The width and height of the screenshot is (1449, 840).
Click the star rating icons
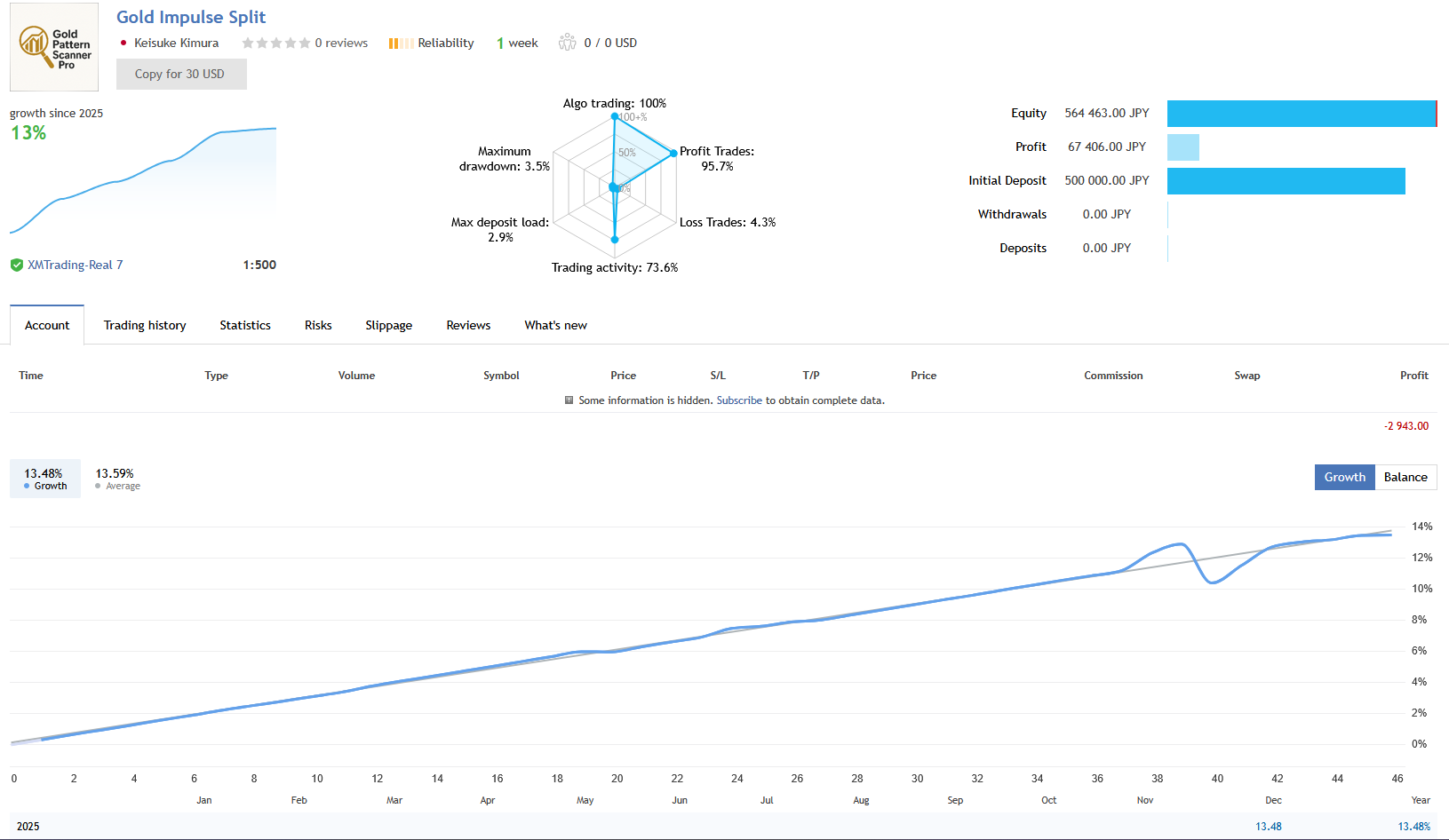click(275, 43)
